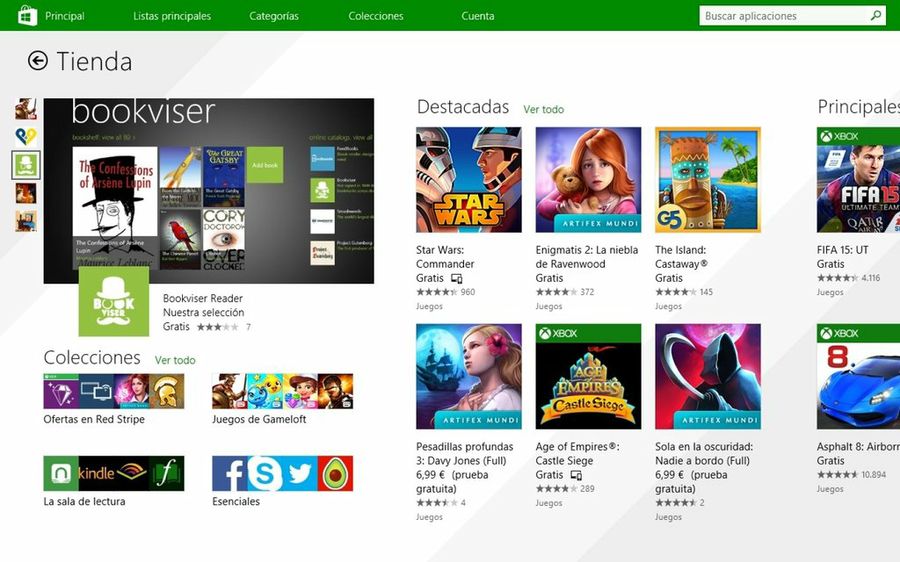Open the Listas principales menu

pos(172,16)
